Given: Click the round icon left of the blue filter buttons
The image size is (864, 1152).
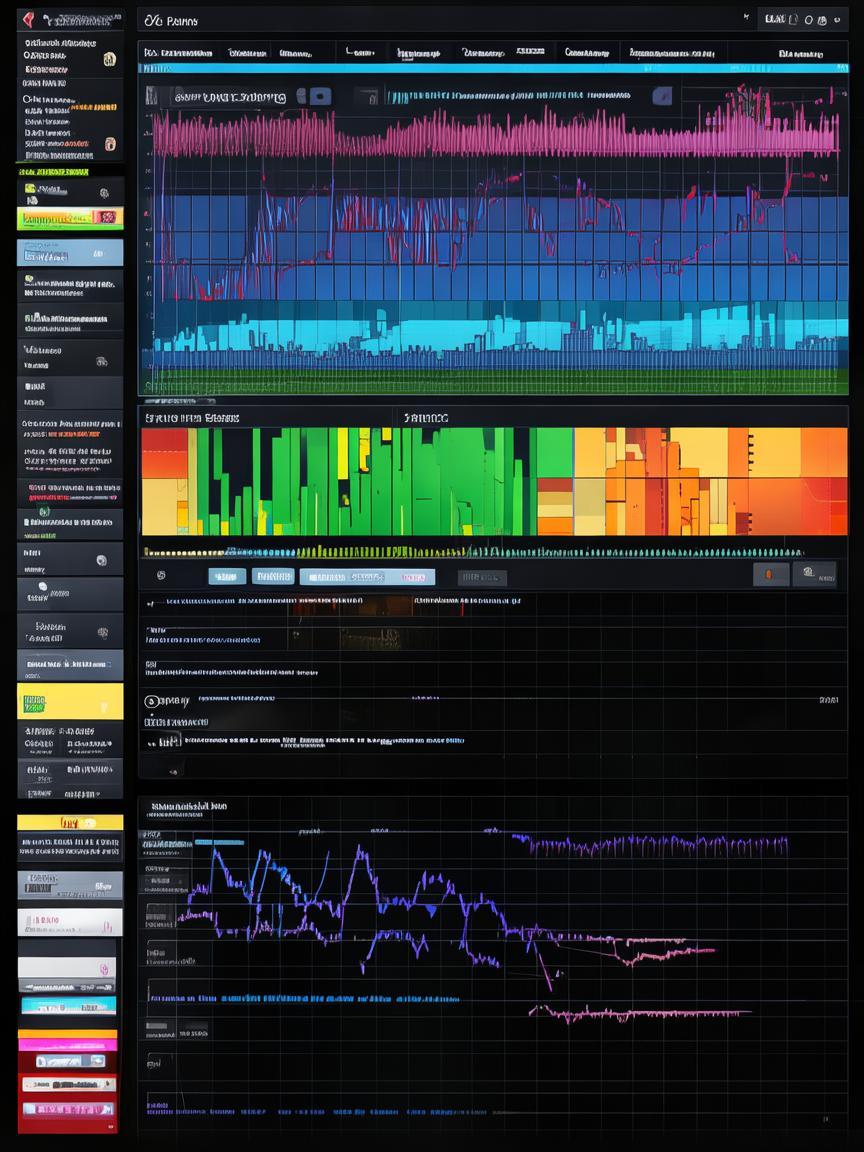Looking at the screenshot, I should (x=161, y=576).
